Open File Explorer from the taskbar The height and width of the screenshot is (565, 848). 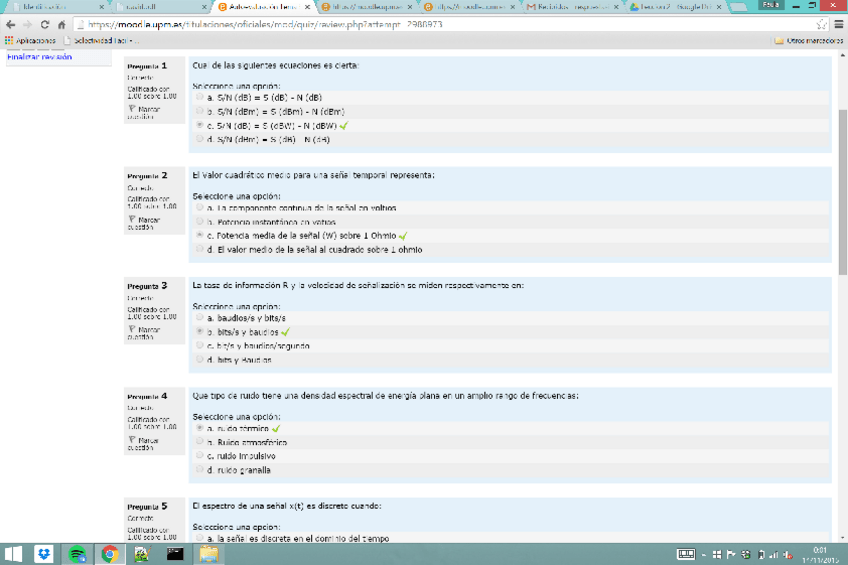click(208, 554)
